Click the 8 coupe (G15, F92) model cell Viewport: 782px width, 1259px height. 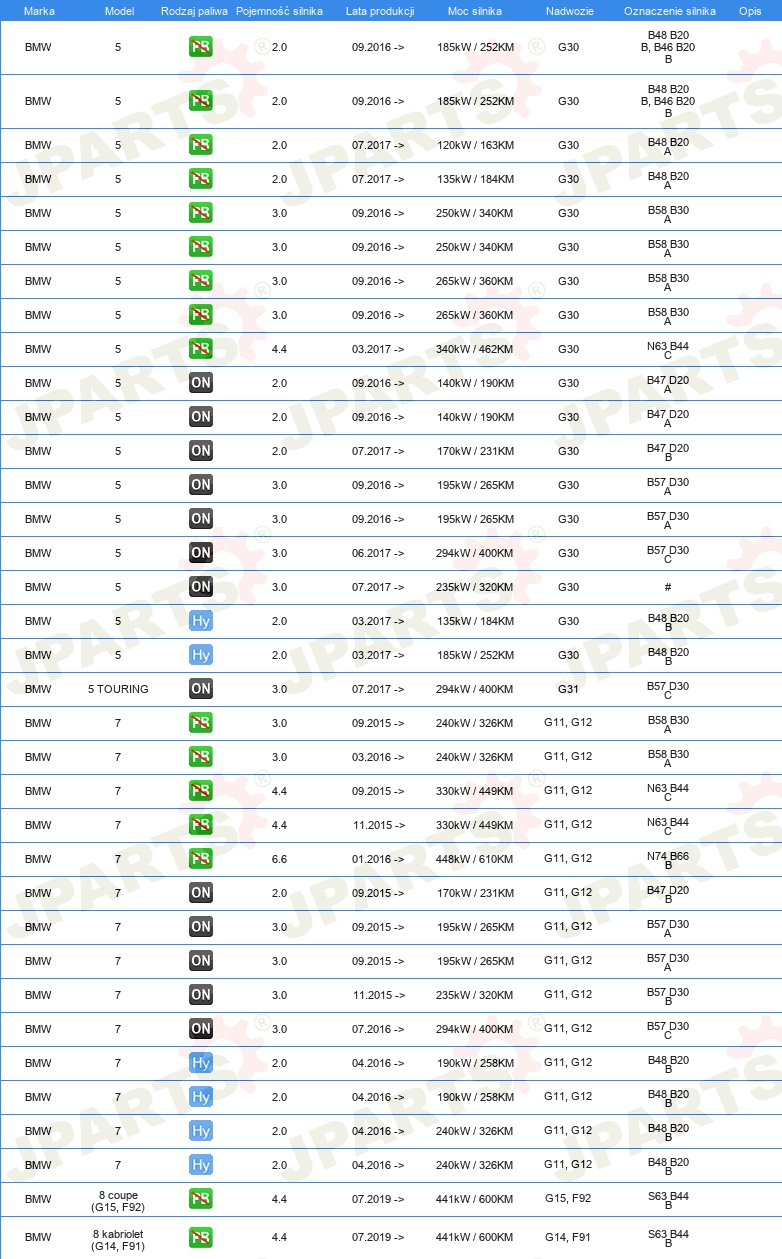pyautogui.click(x=118, y=1200)
